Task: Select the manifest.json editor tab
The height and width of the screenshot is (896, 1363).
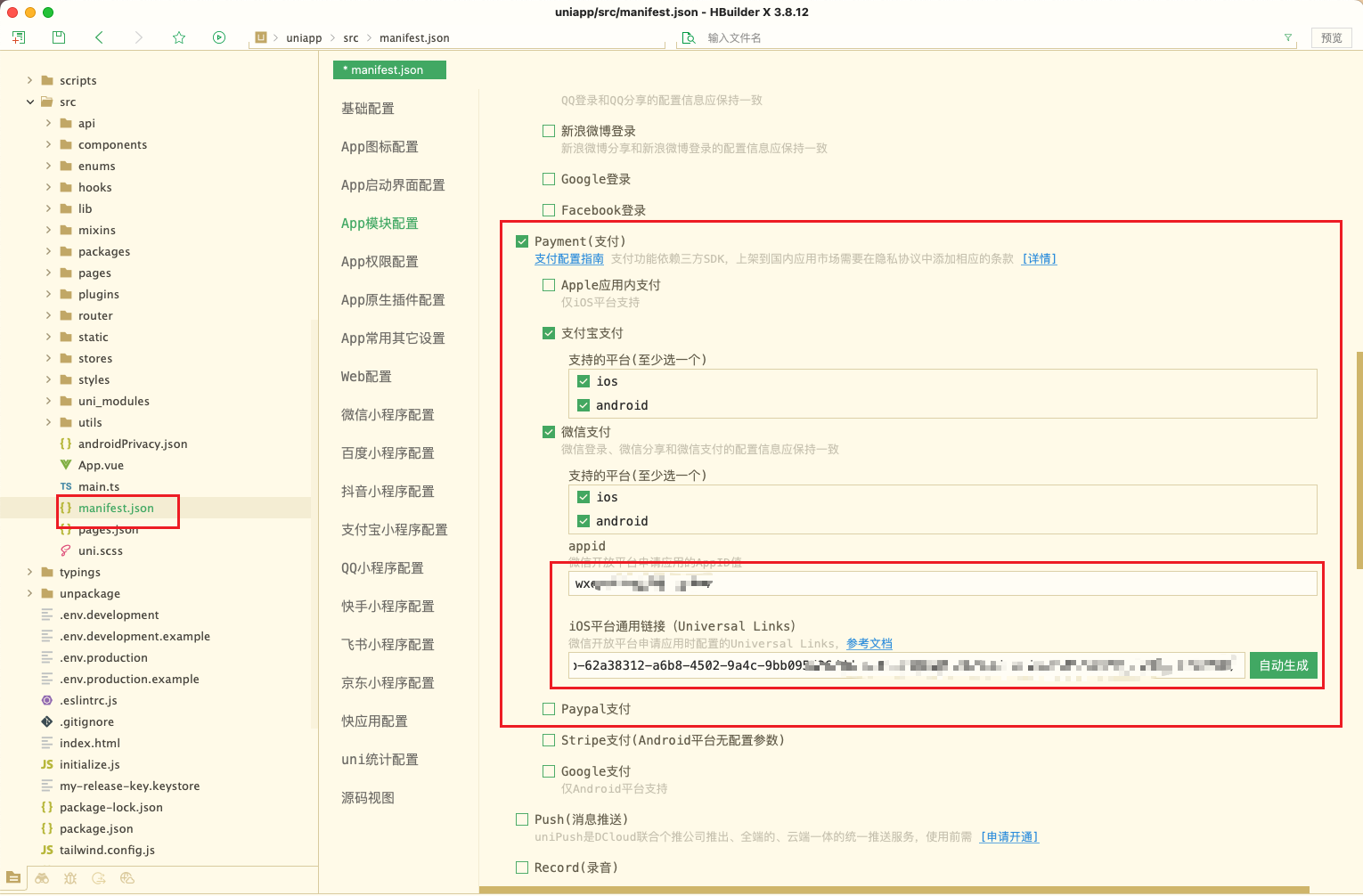Action: 389,69
